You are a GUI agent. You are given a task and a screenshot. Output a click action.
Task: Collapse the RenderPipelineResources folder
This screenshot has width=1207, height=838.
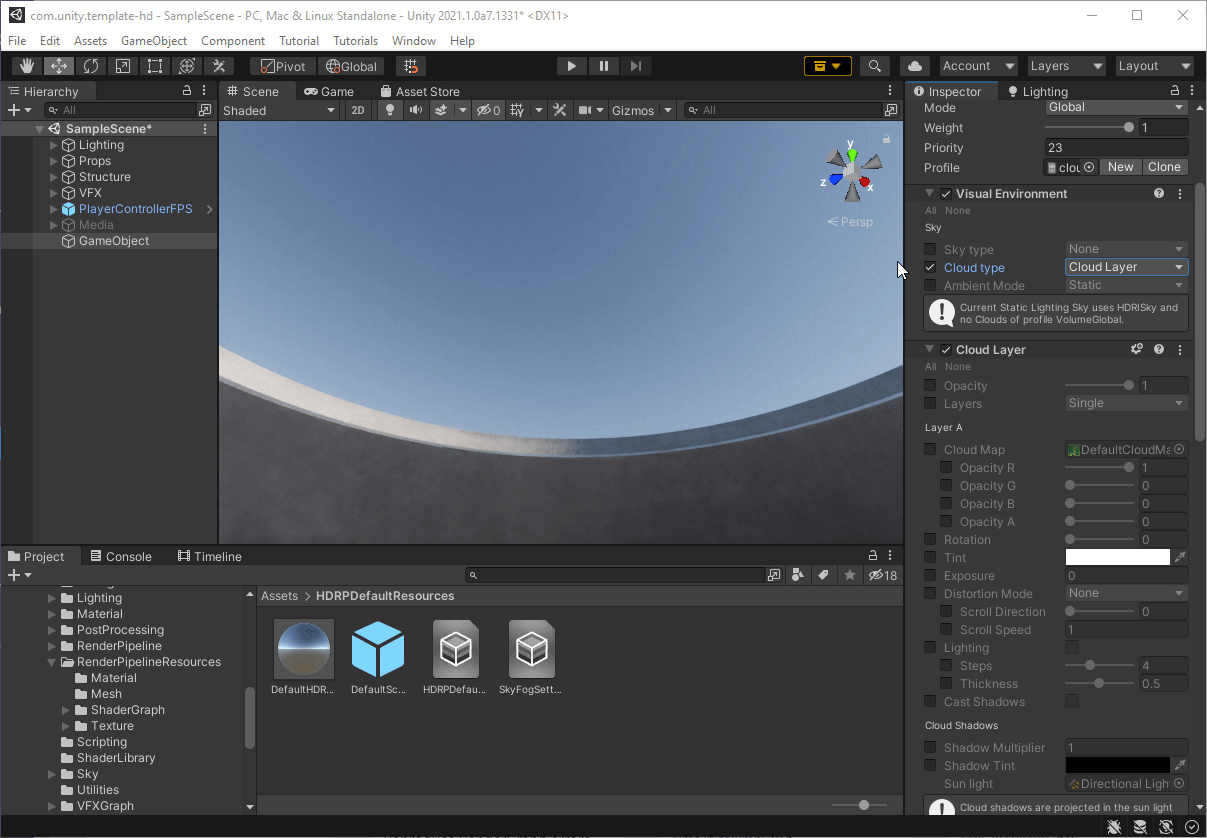(x=52, y=662)
